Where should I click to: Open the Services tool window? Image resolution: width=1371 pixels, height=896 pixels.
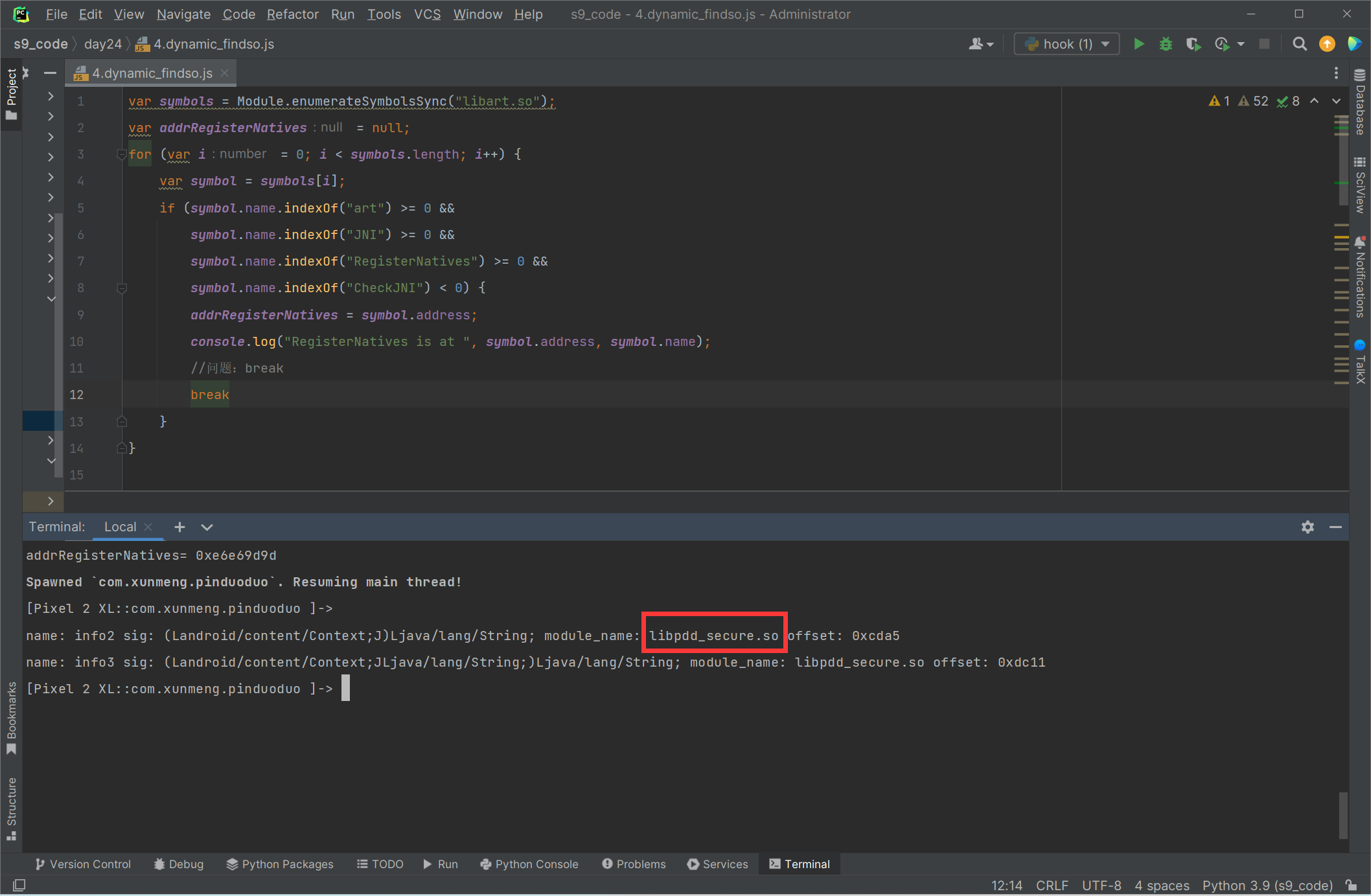[717, 864]
